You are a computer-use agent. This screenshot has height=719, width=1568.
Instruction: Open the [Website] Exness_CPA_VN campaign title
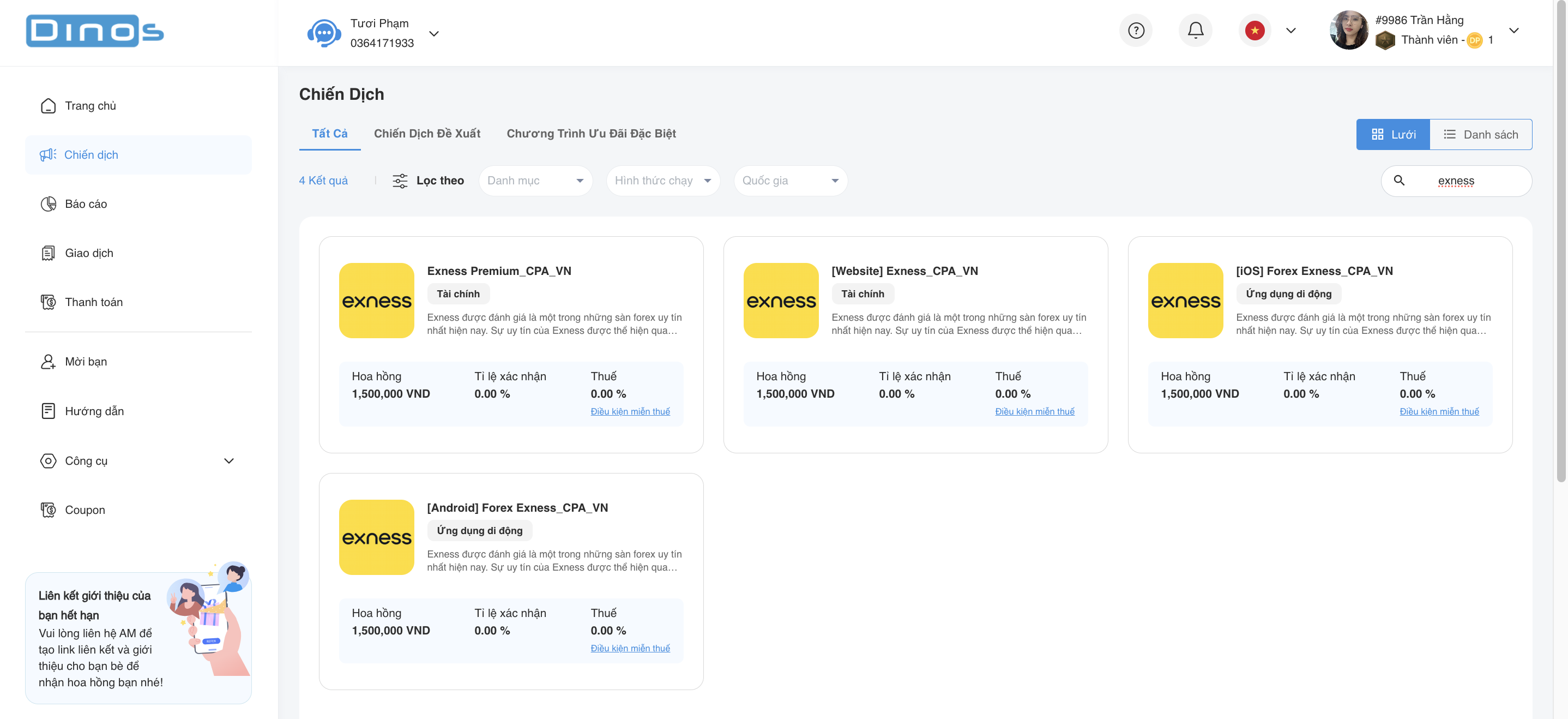(x=904, y=271)
